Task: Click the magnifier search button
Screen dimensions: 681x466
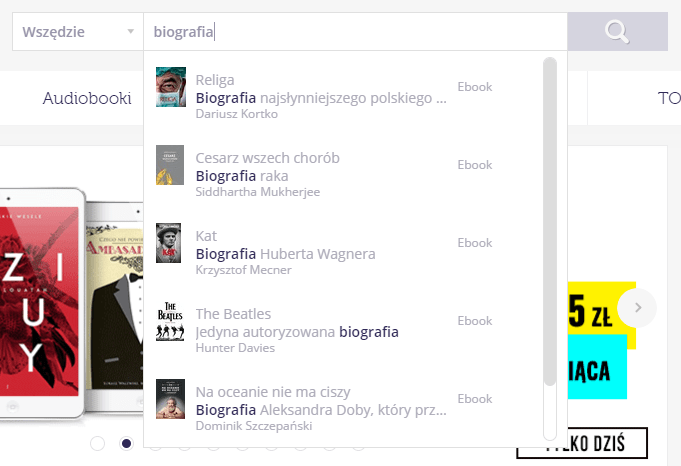Action: tap(617, 32)
